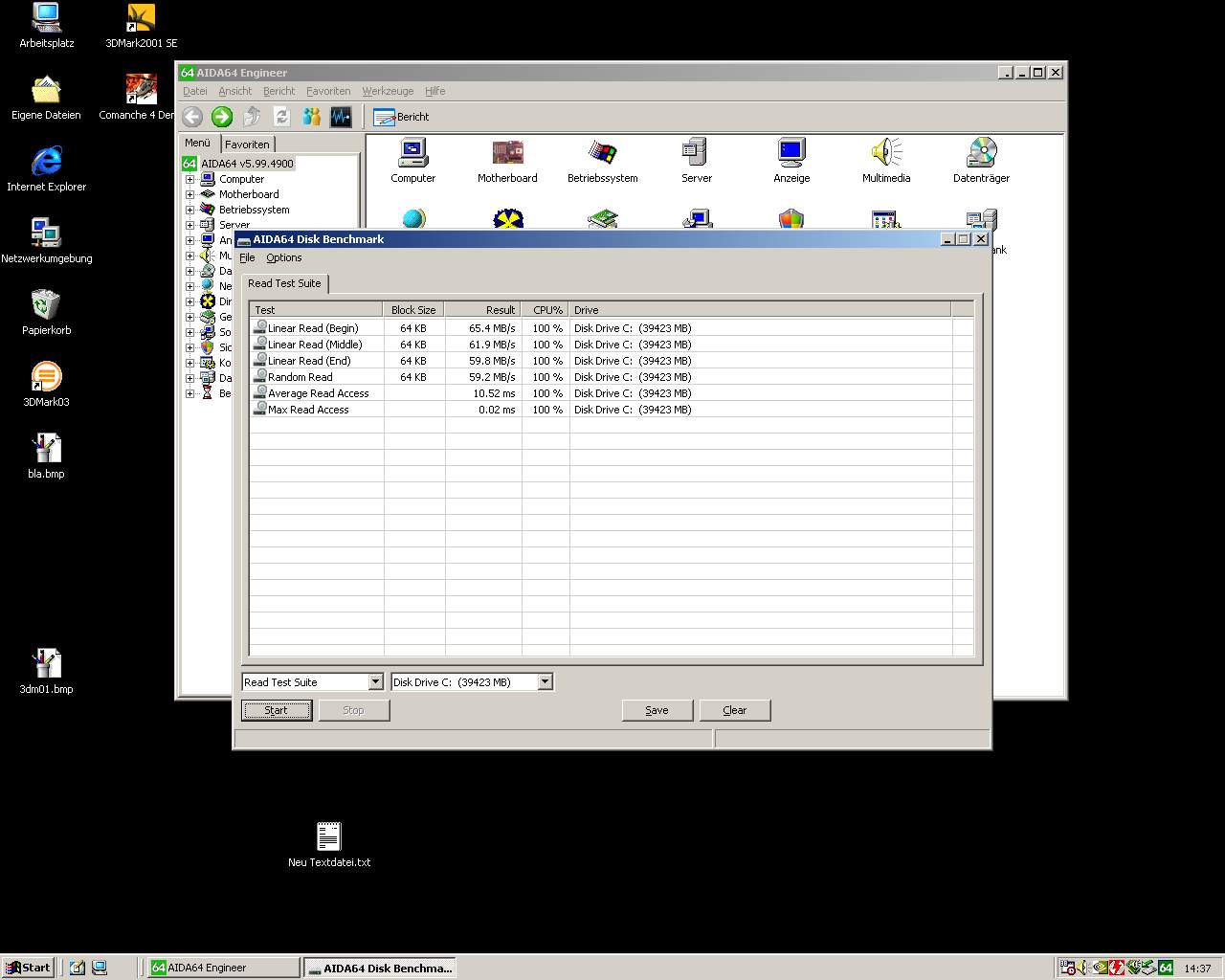Click the Block Size column header
This screenshot has width=1225, height=980.
(414, 310)
